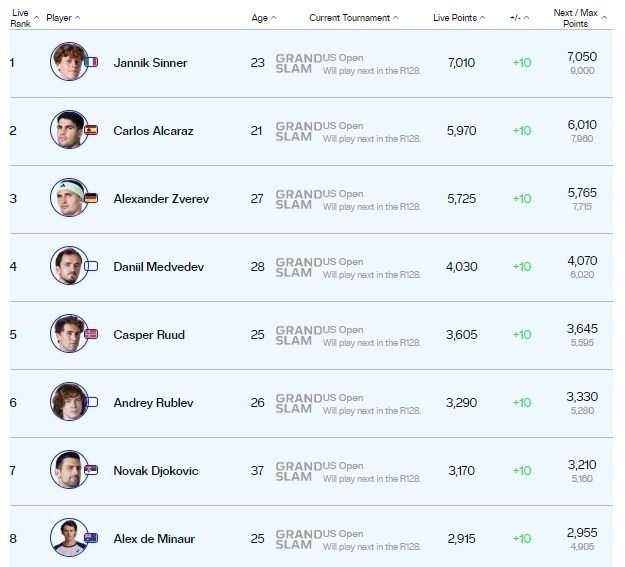Sort by the Live Rank column
This screenshot has width=625, height=567.
point(21,17)
